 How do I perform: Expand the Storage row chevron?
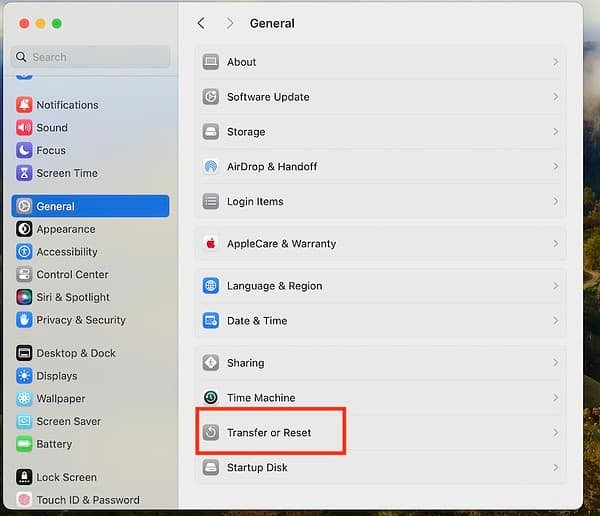[x=556, y=131]
